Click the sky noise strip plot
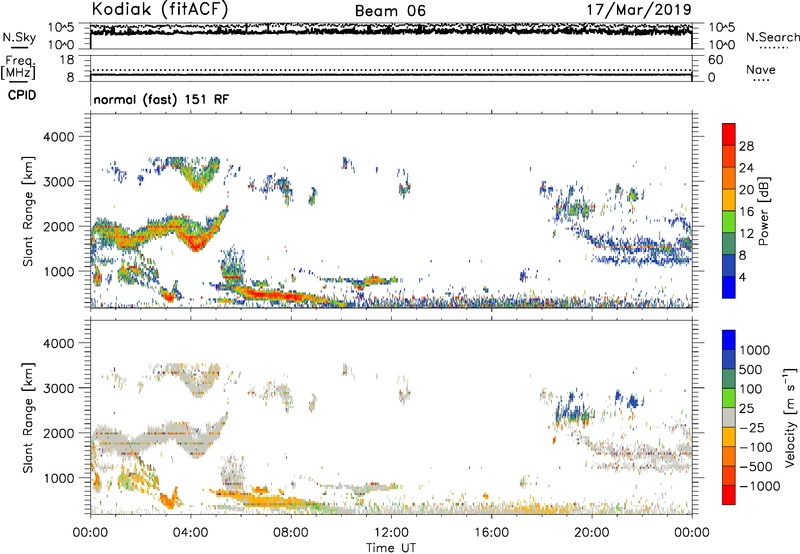The image size is (800, 554). 391,36
